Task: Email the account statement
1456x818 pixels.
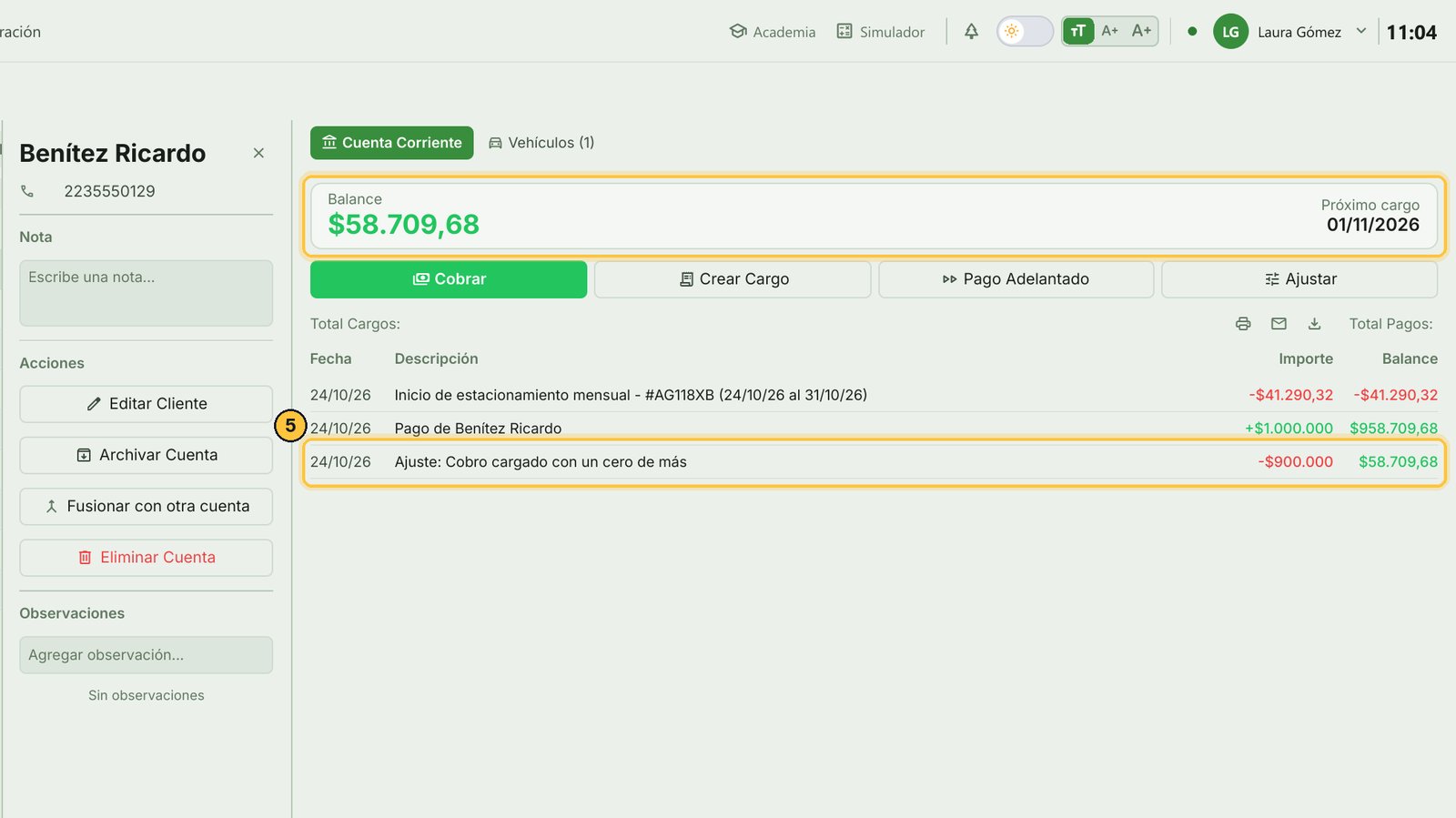Action: (x=1279, y=324)
